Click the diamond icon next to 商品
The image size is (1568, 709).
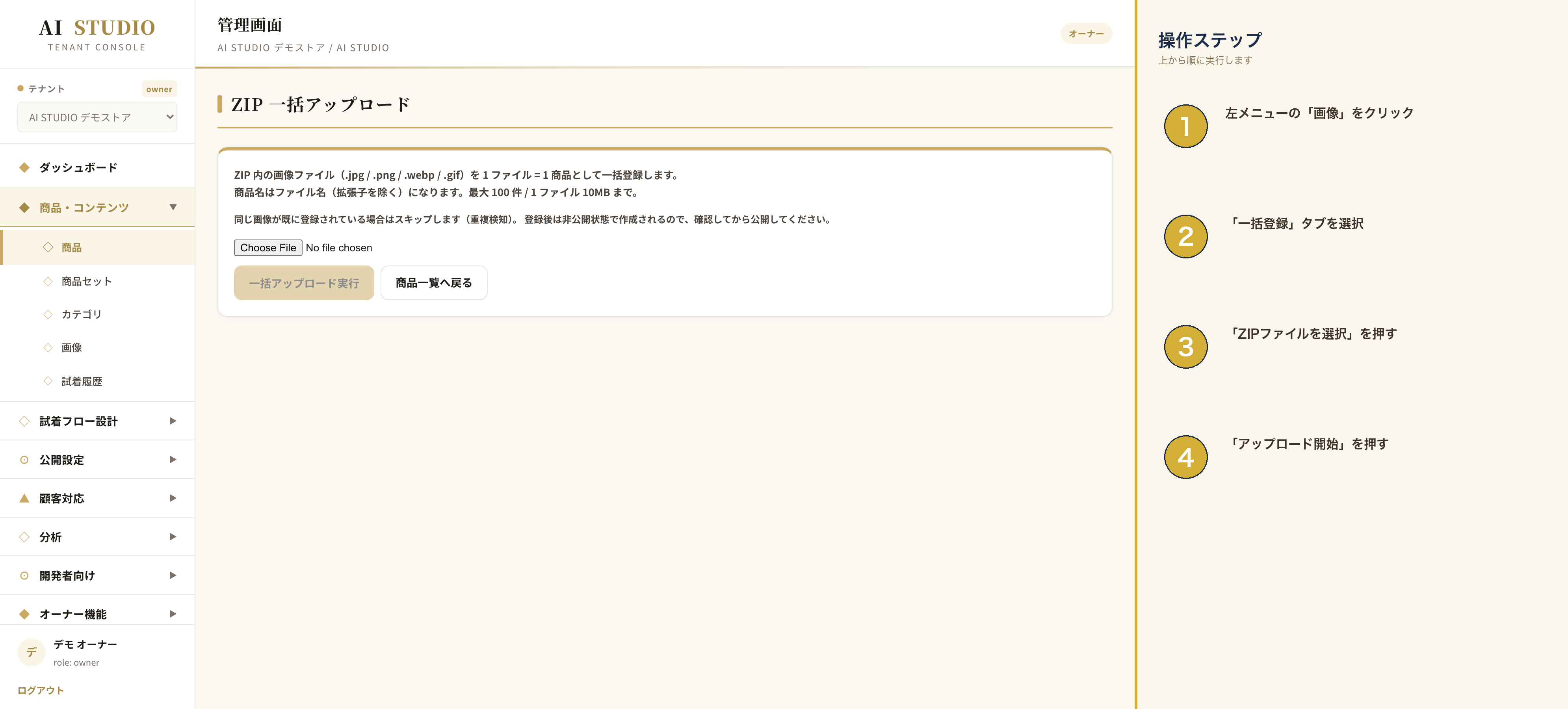(x=48, y=247)
